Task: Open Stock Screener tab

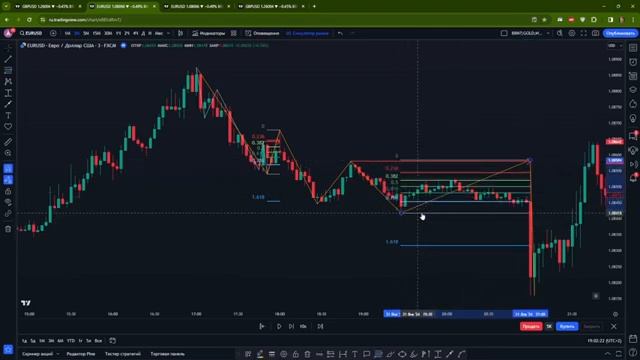Action: pyautogui.click(x=37, y=354)
